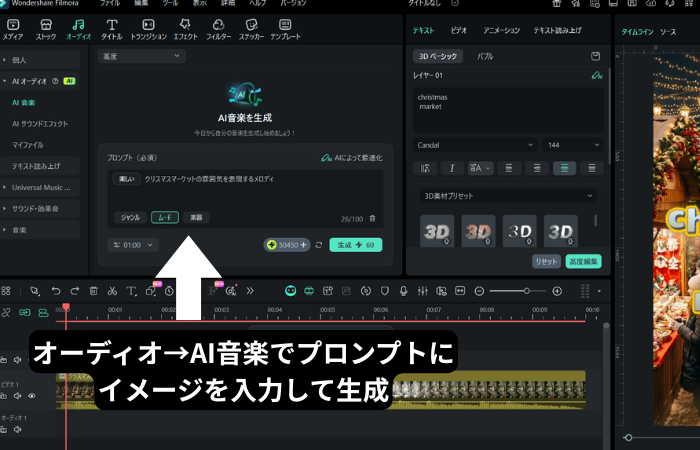This screenshot has width=700, height=450.
Task: Select the highlighted right-align text button
Action: [x=564, y=168]
